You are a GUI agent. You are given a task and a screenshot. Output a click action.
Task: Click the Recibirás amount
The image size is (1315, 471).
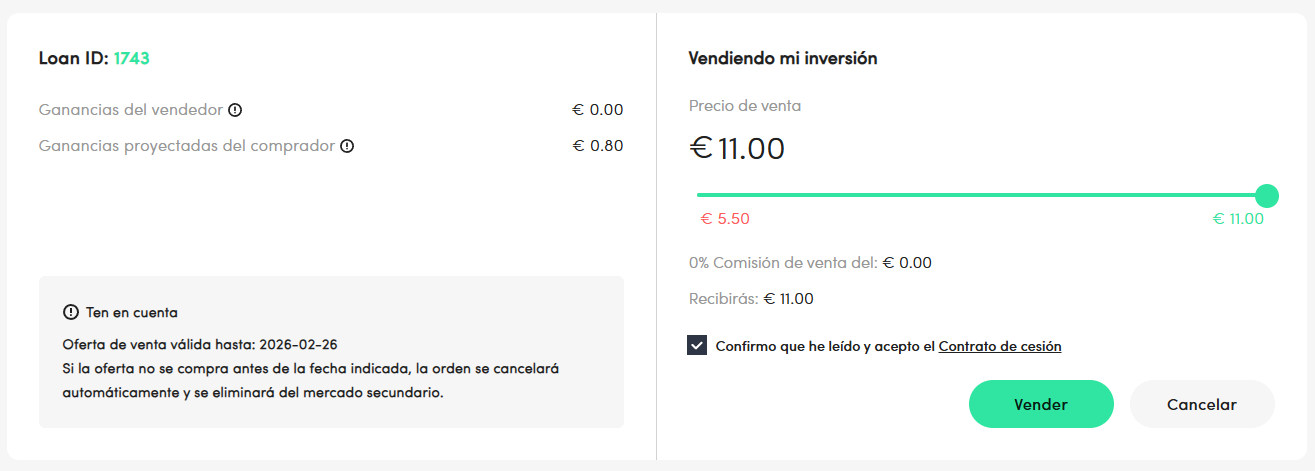click(788, 298)
